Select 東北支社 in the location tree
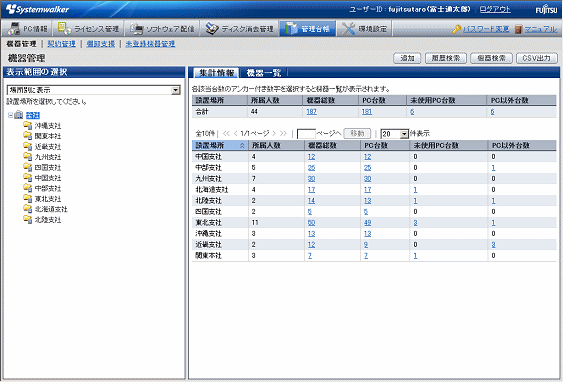The image size is (563, 382). (48, 199)
